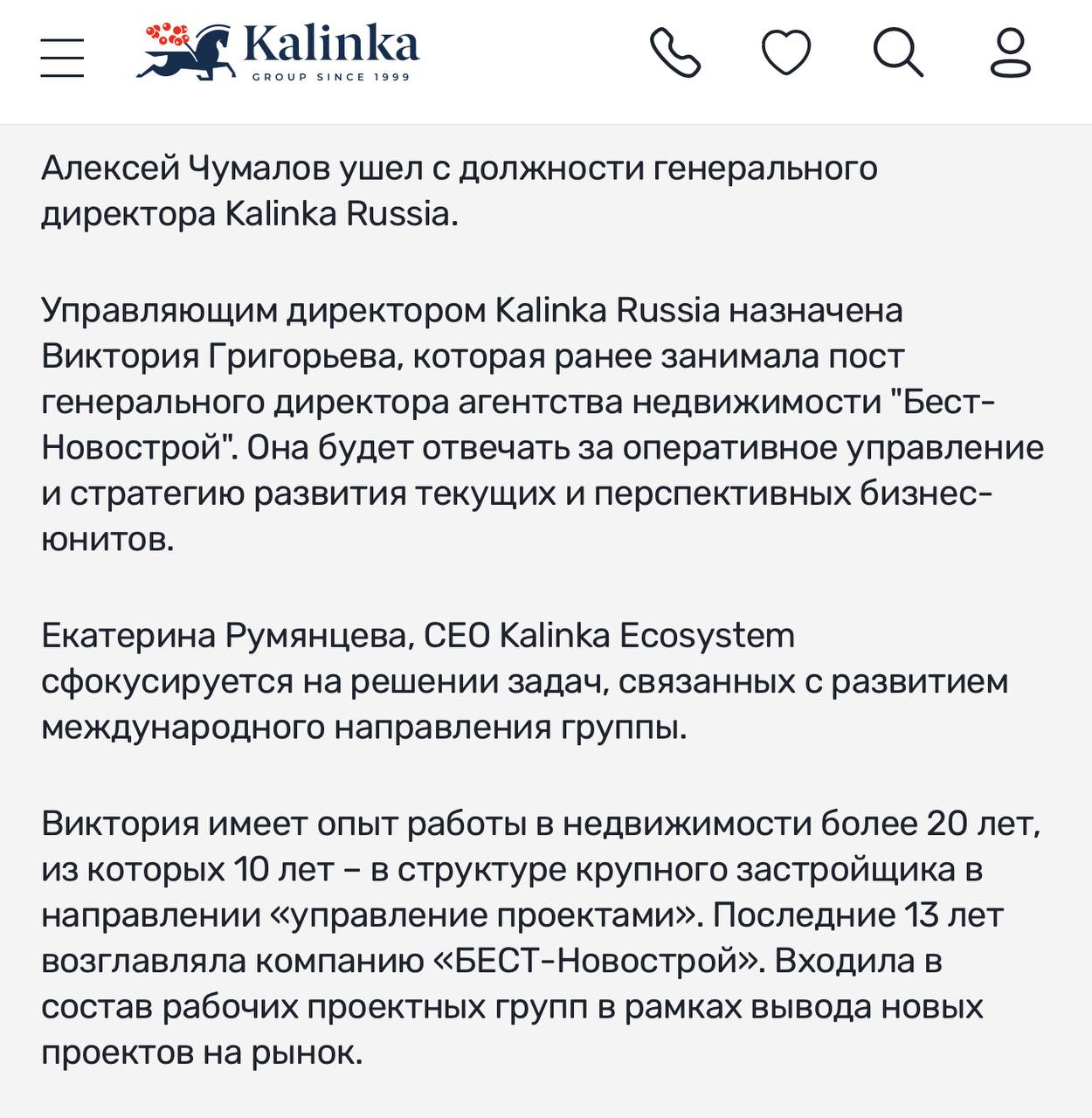Viewport: 1092px width, 1118px height.
Task: Click the name 'Алексей Чумалов'
Action: [183, 168]
